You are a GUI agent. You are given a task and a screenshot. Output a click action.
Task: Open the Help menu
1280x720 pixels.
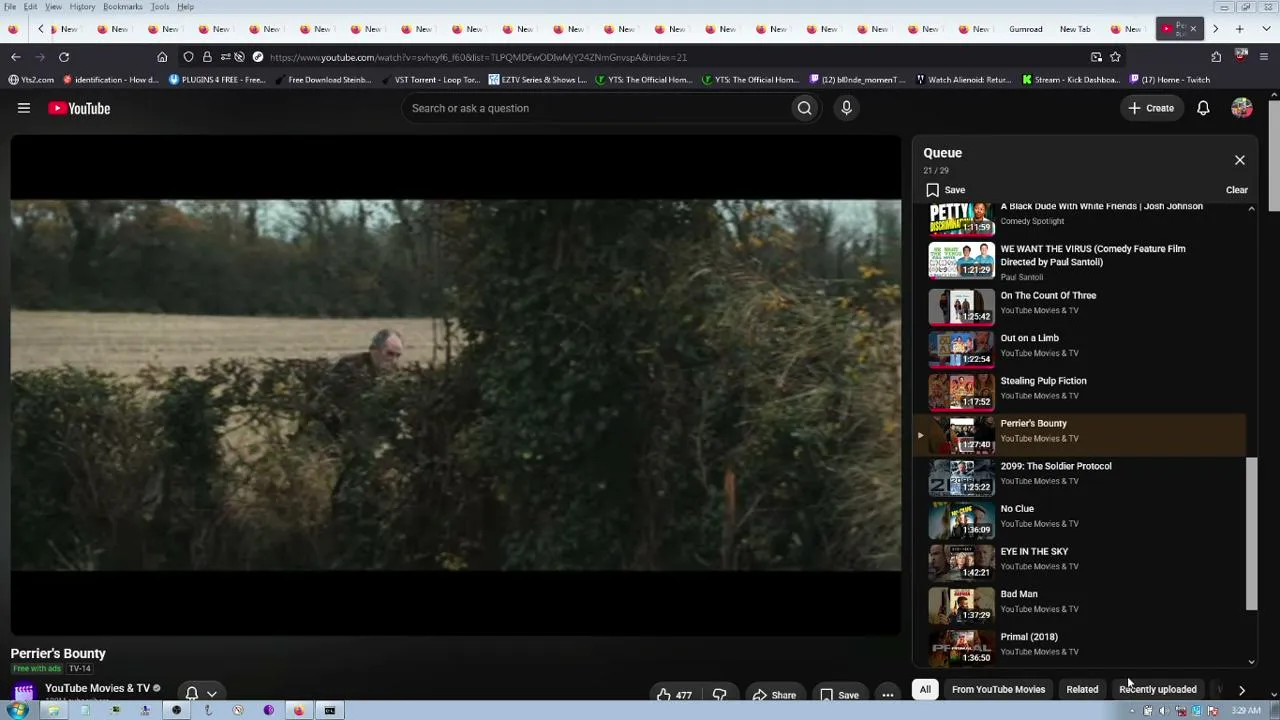pyautogui.click(x=186, y=7)
